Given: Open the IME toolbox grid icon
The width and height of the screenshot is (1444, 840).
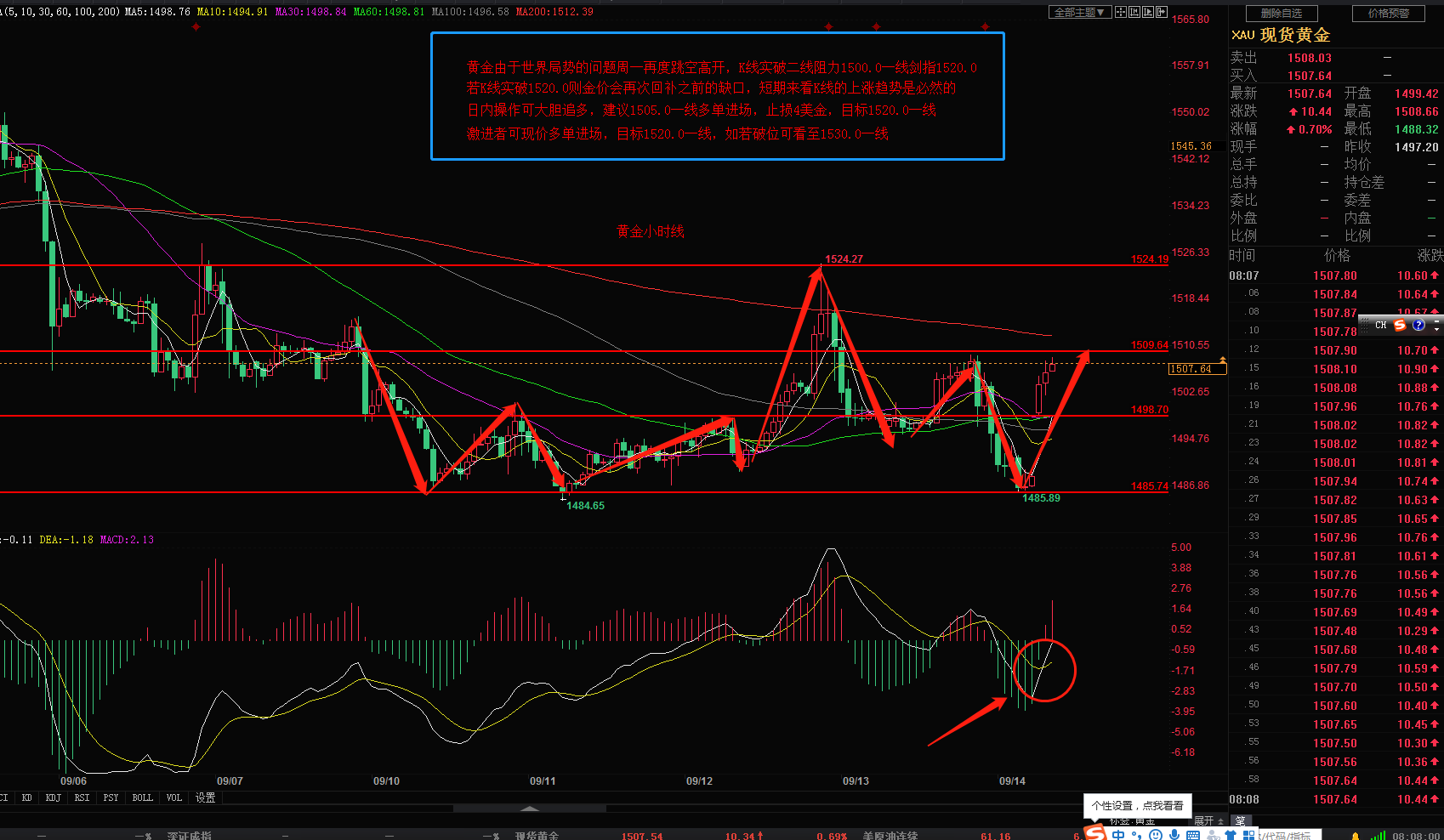Looking at the screenshot, I should click(x=1248, y=835).
